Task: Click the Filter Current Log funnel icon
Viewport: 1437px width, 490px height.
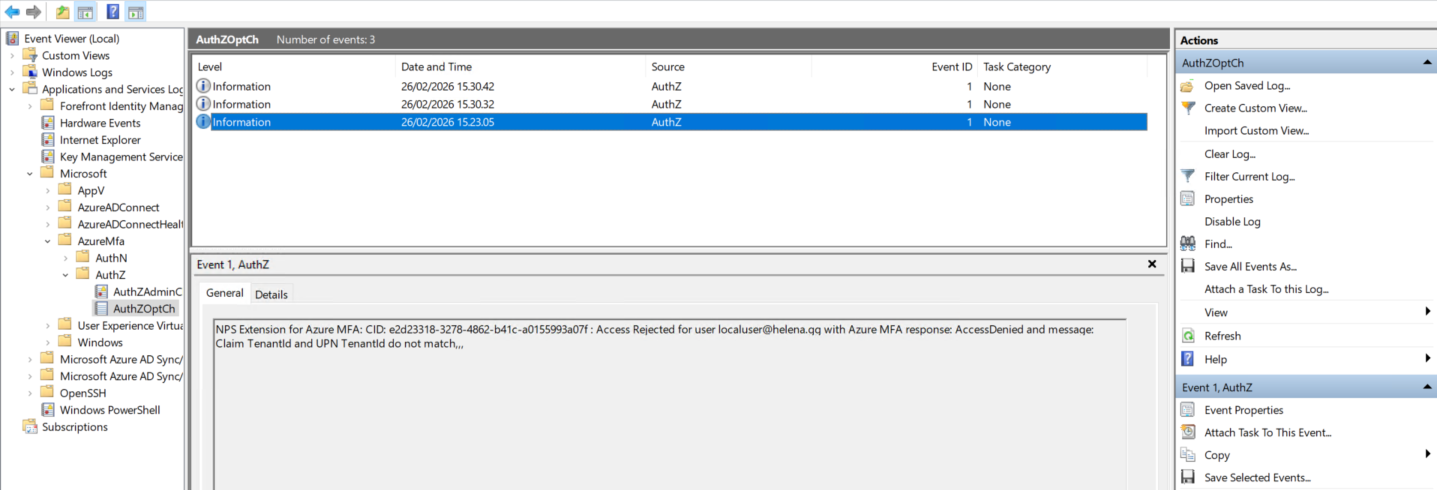Action: coord(1188,176)
